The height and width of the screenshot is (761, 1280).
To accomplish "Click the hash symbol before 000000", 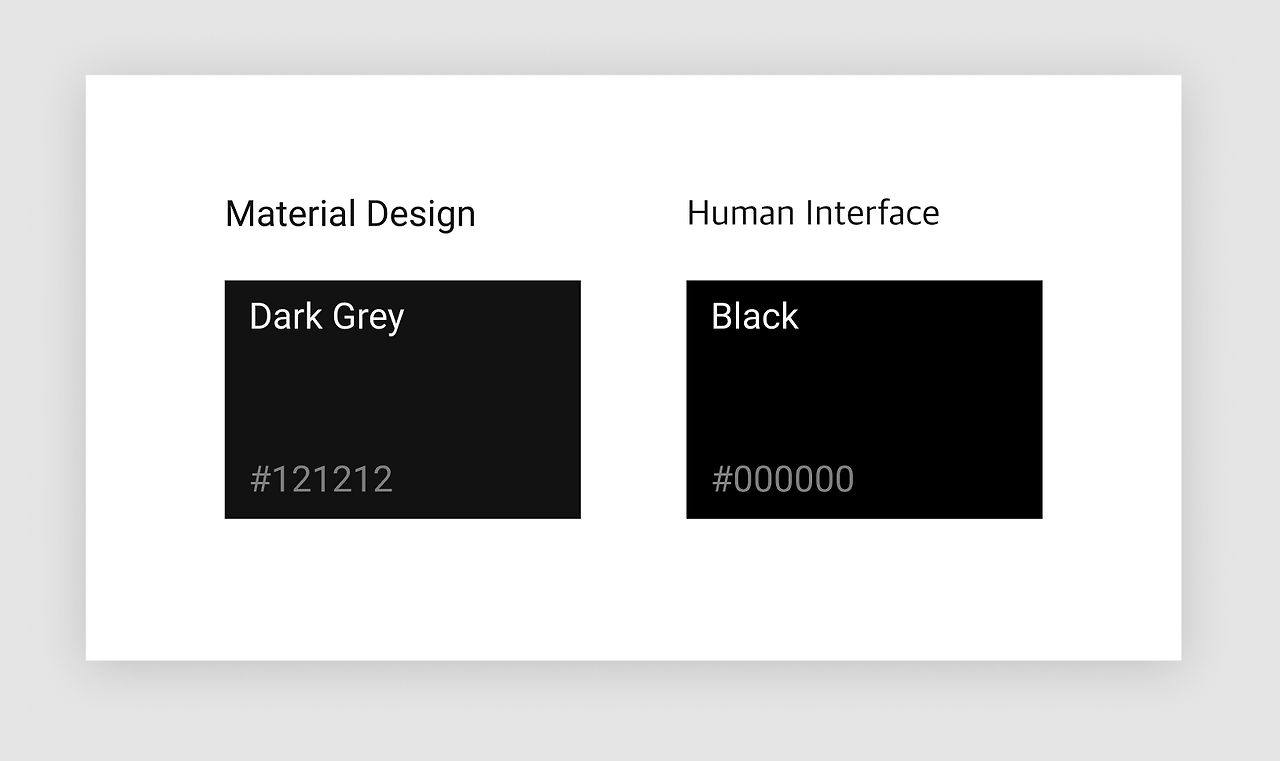I will pos(722,479).
